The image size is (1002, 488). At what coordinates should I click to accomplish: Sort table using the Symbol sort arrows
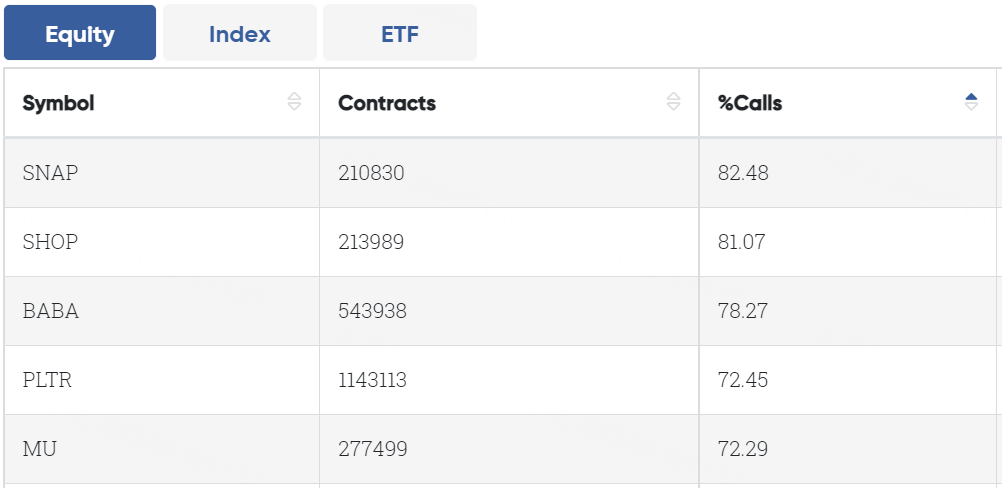pos(294,102)
